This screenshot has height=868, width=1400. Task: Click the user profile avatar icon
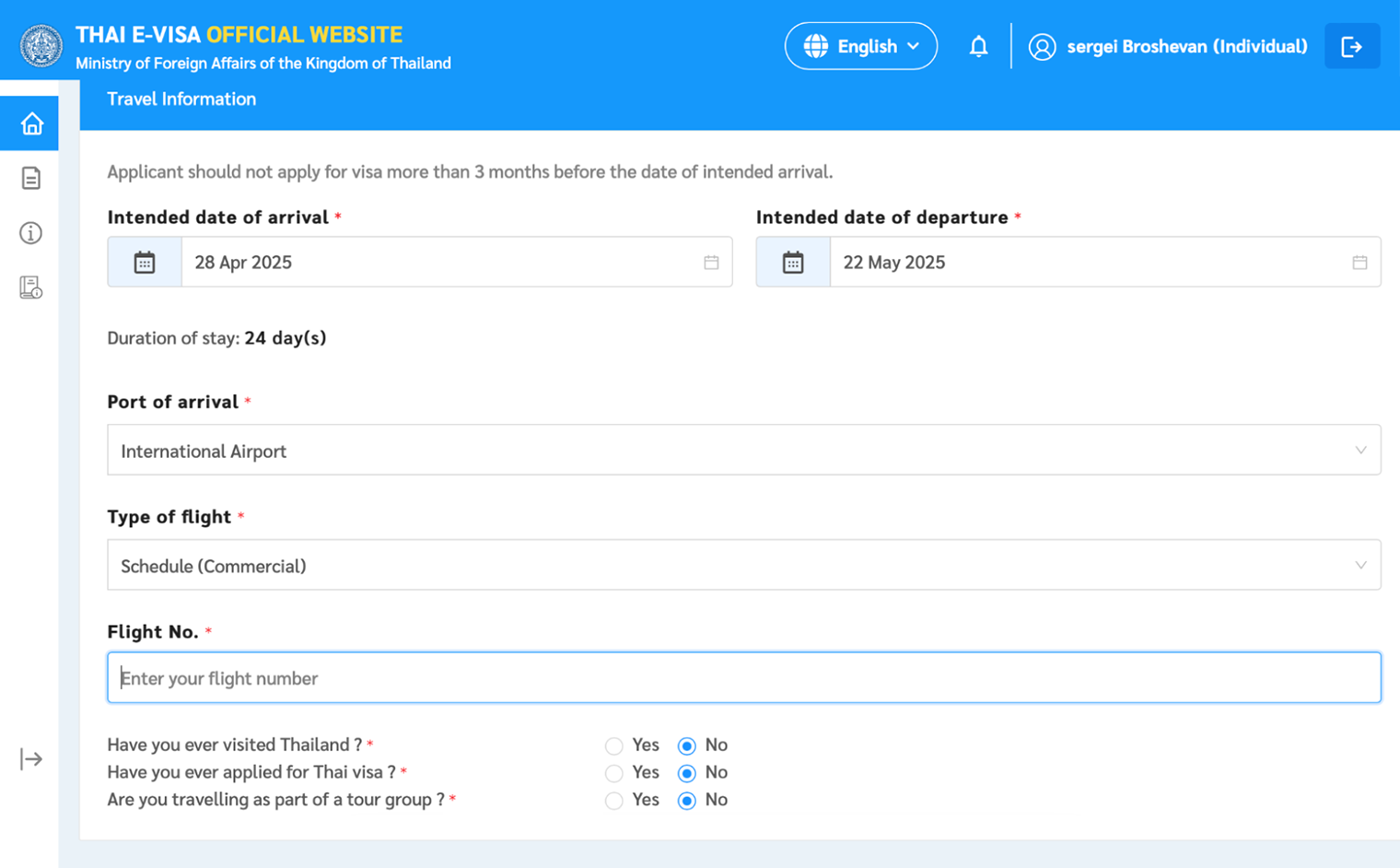tap(1042, 47)
